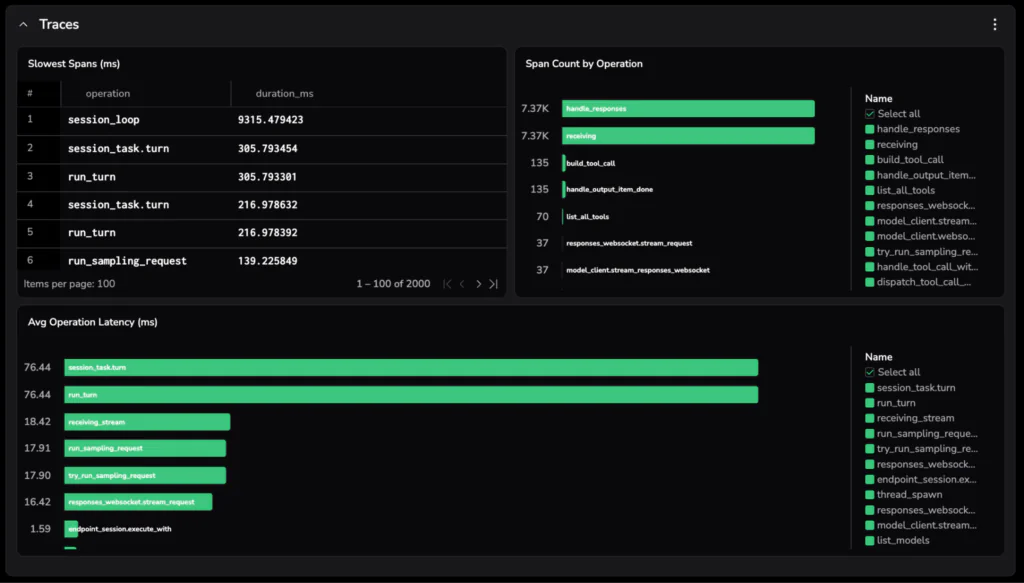The height and width of the screenshot is (583, 1024).
Task: Toggle Select all in Span Count legend
Action: point(870,114)
